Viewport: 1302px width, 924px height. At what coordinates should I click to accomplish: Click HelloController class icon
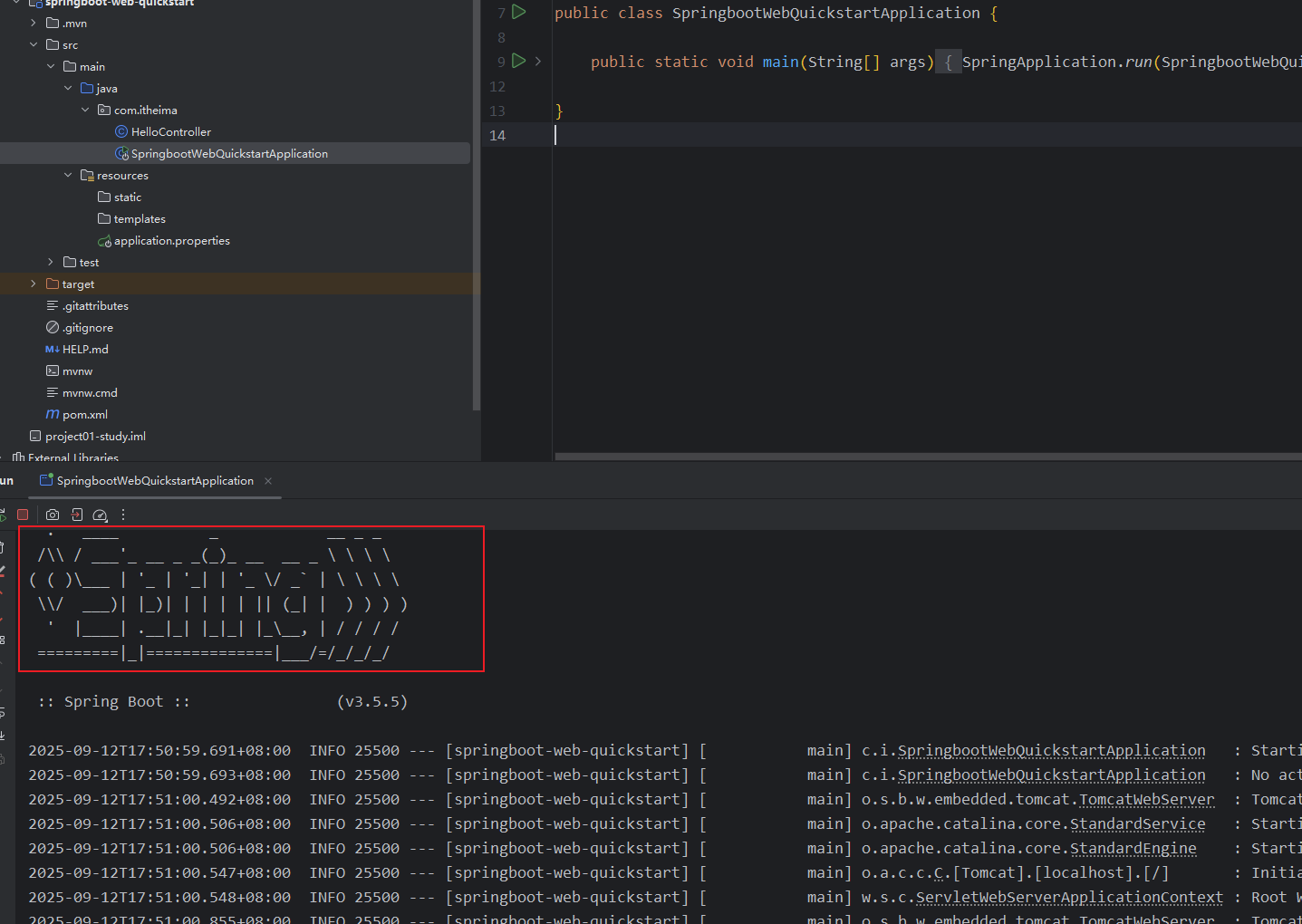121,131
